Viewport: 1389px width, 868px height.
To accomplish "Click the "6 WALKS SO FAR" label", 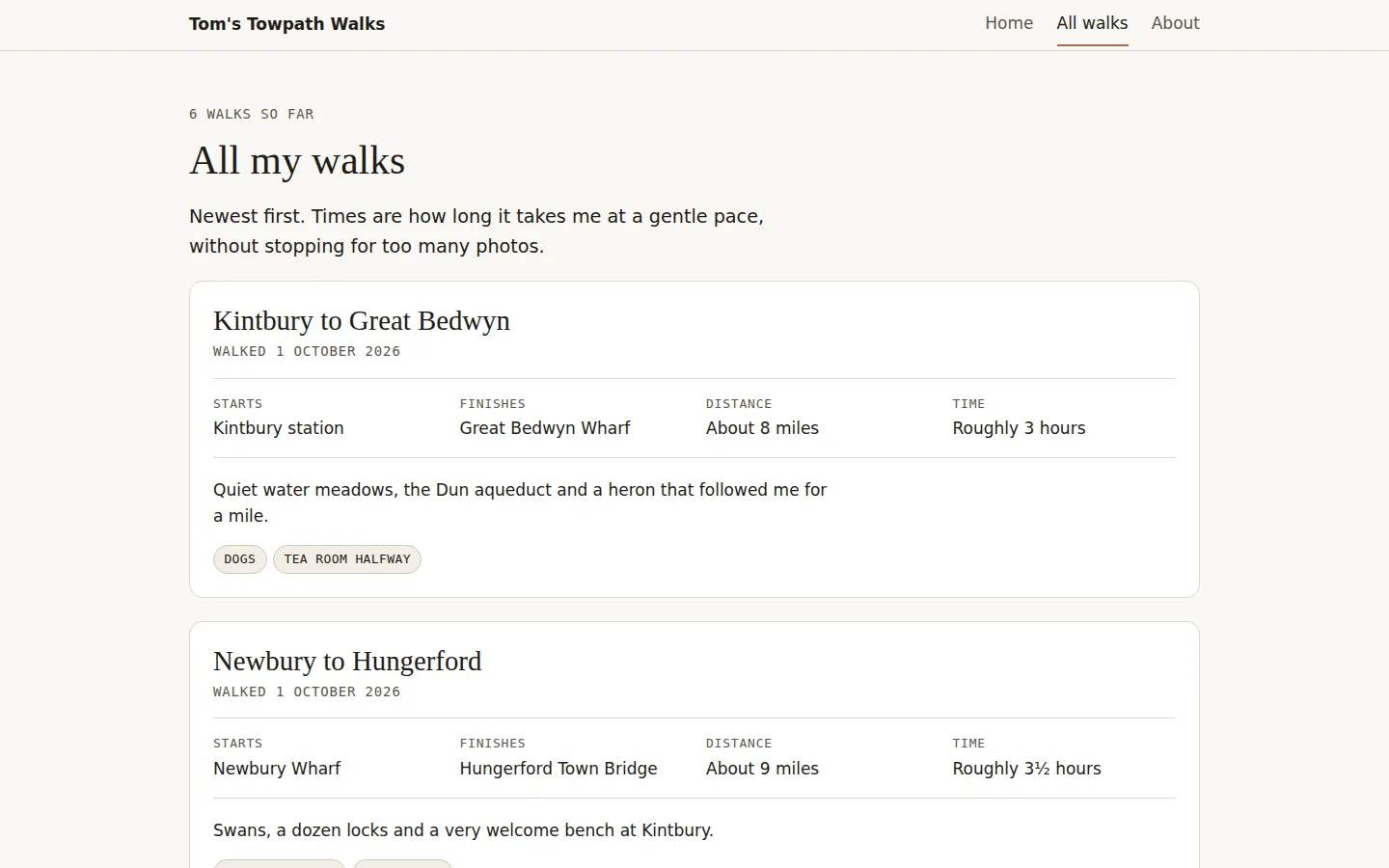I will click(x=252, y=114).
